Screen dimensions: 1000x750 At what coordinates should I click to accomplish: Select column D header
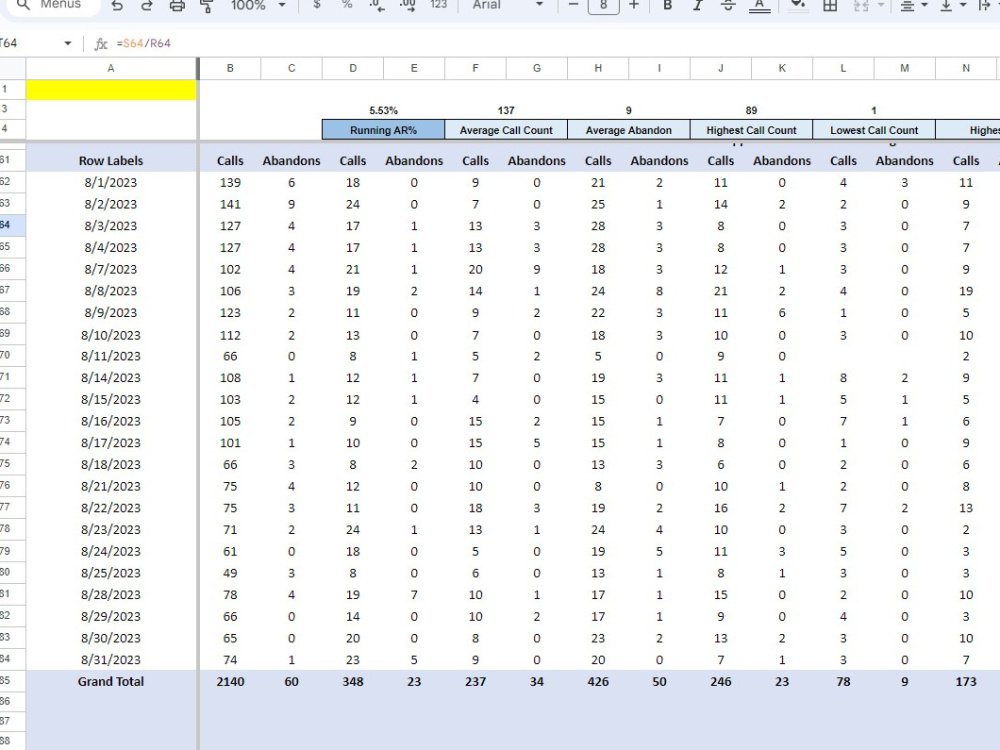(x=353, y=68)
